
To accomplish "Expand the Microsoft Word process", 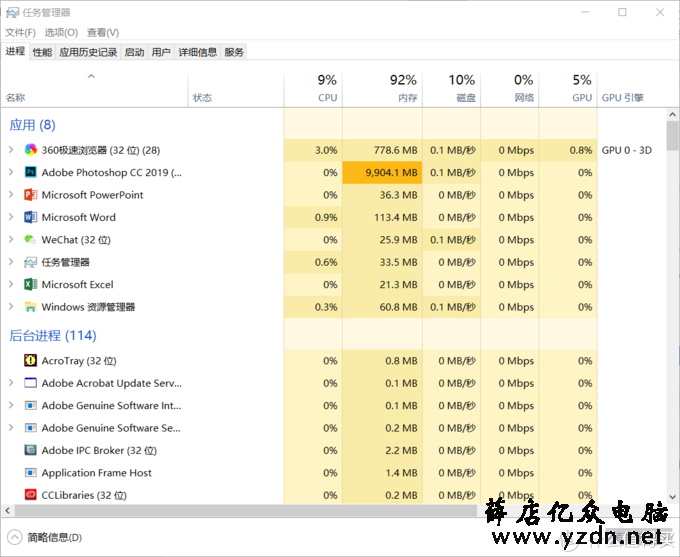I will (11, 217).
